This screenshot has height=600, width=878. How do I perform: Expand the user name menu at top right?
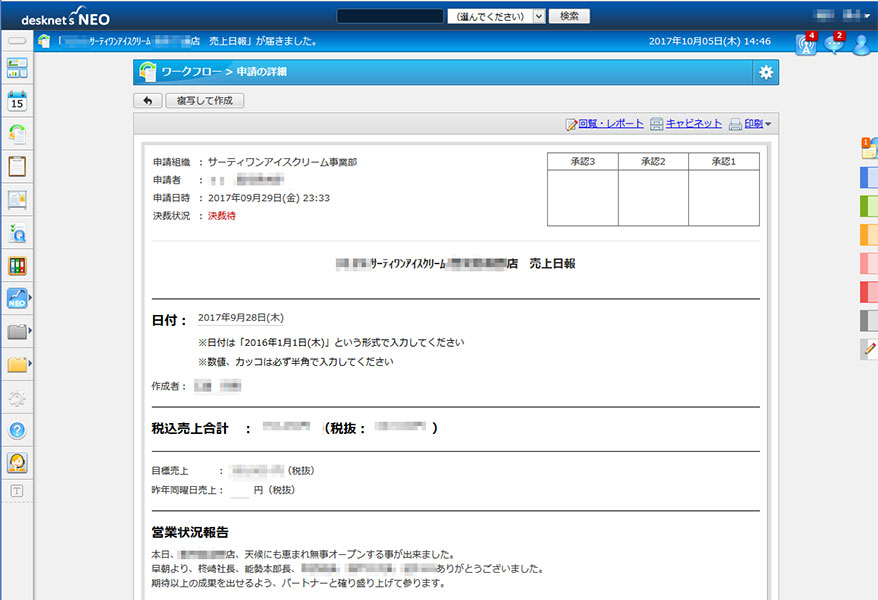click(842, 16)
